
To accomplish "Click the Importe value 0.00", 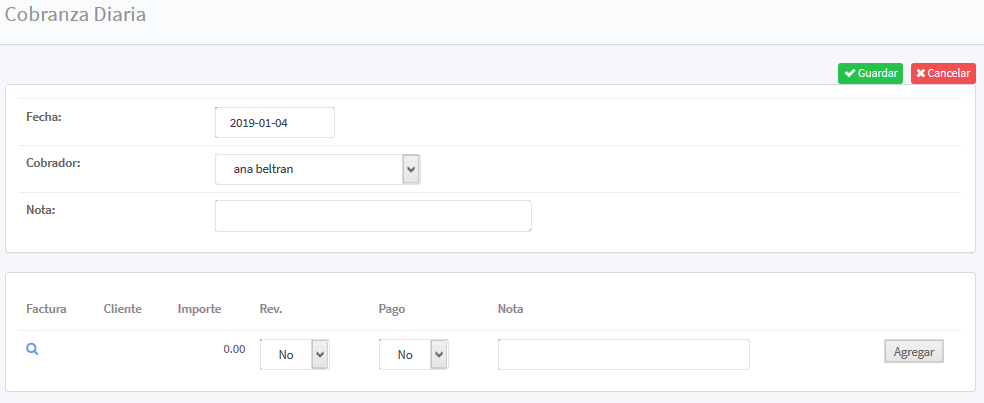I will (x=234, y=350).
